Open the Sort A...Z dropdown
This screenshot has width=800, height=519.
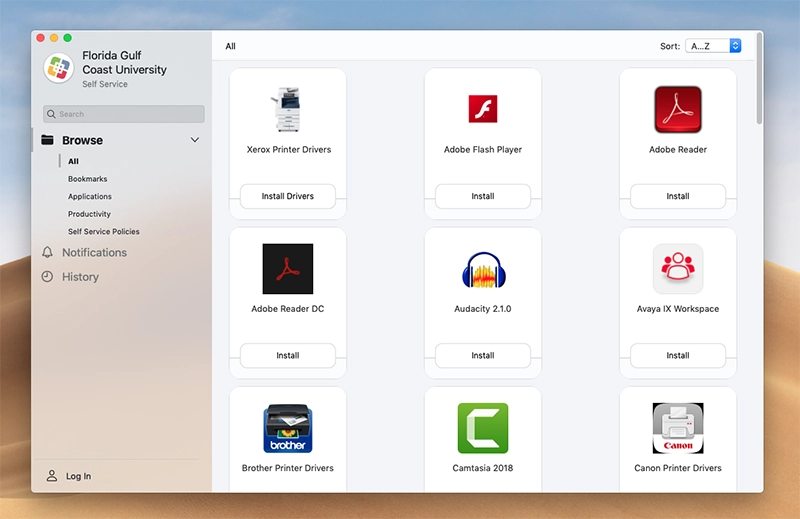click(x=713, y=46)
